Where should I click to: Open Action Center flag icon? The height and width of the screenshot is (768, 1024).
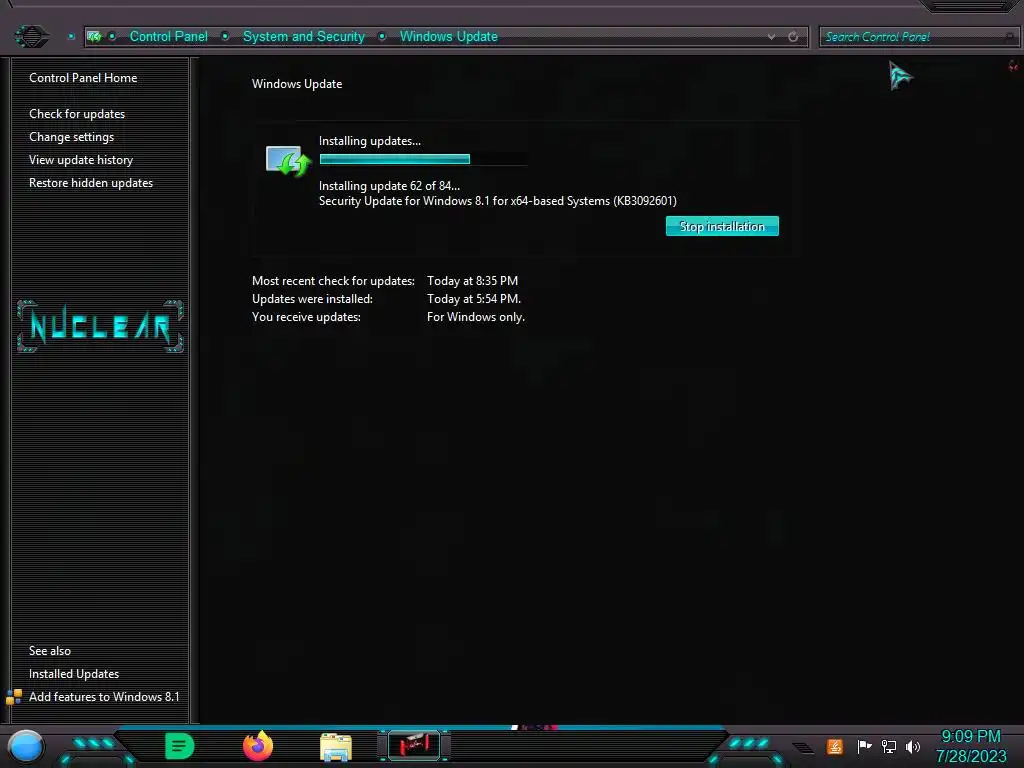864,746
